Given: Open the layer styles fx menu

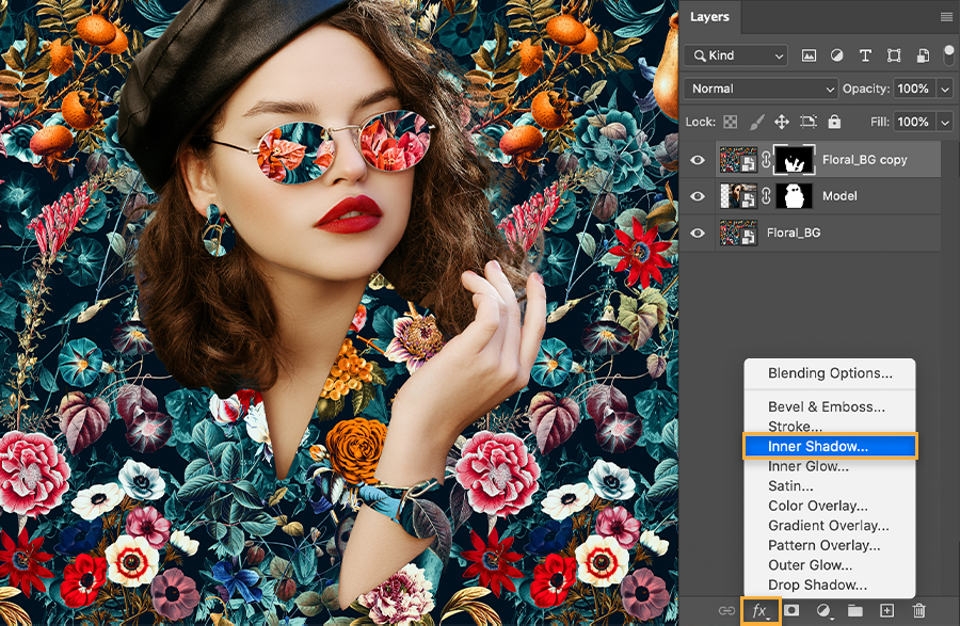Looking at the screenshot, I should pyautogui.click(x=760, y=610).
